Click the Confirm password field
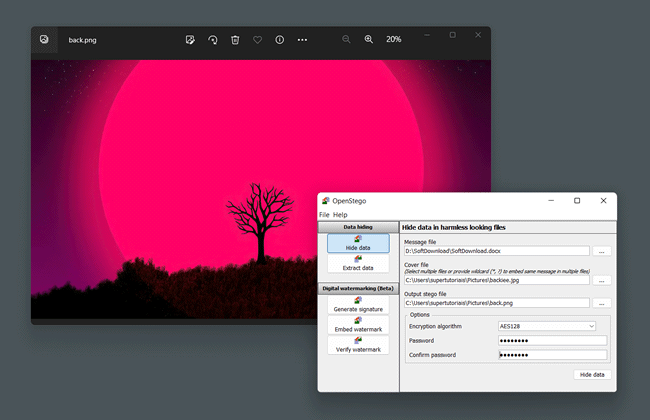The width and height of the screenshot is (650, 420). (x=552, y=355)
